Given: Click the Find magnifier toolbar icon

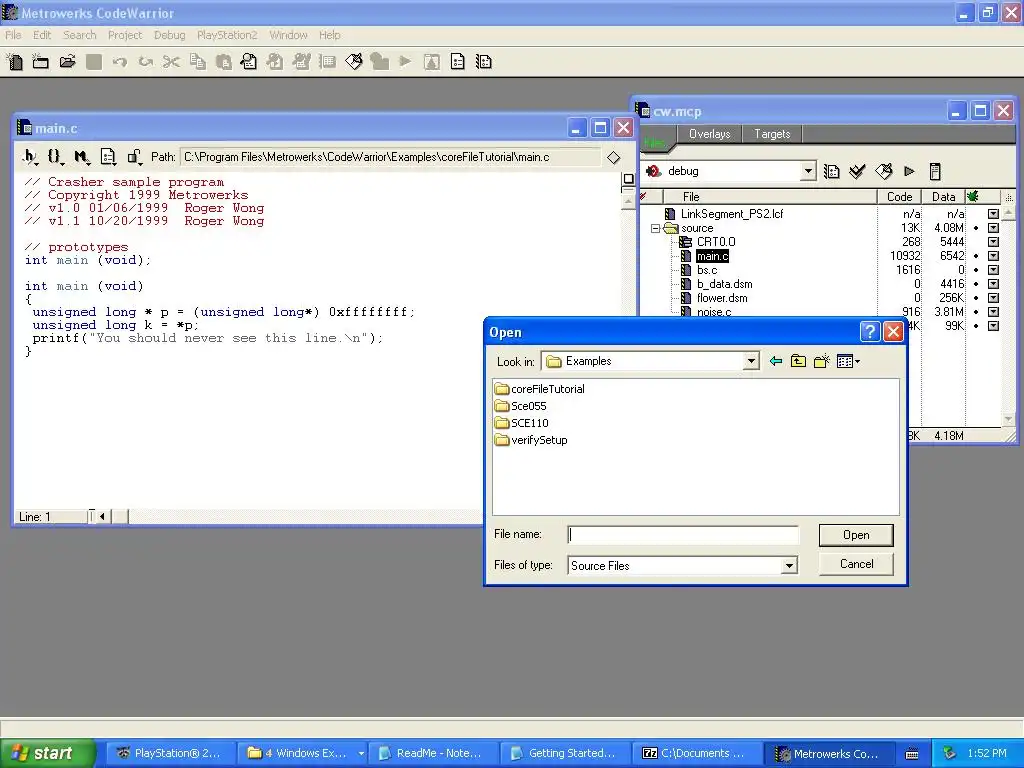Looking at the screenshot, I should (249, 62).
